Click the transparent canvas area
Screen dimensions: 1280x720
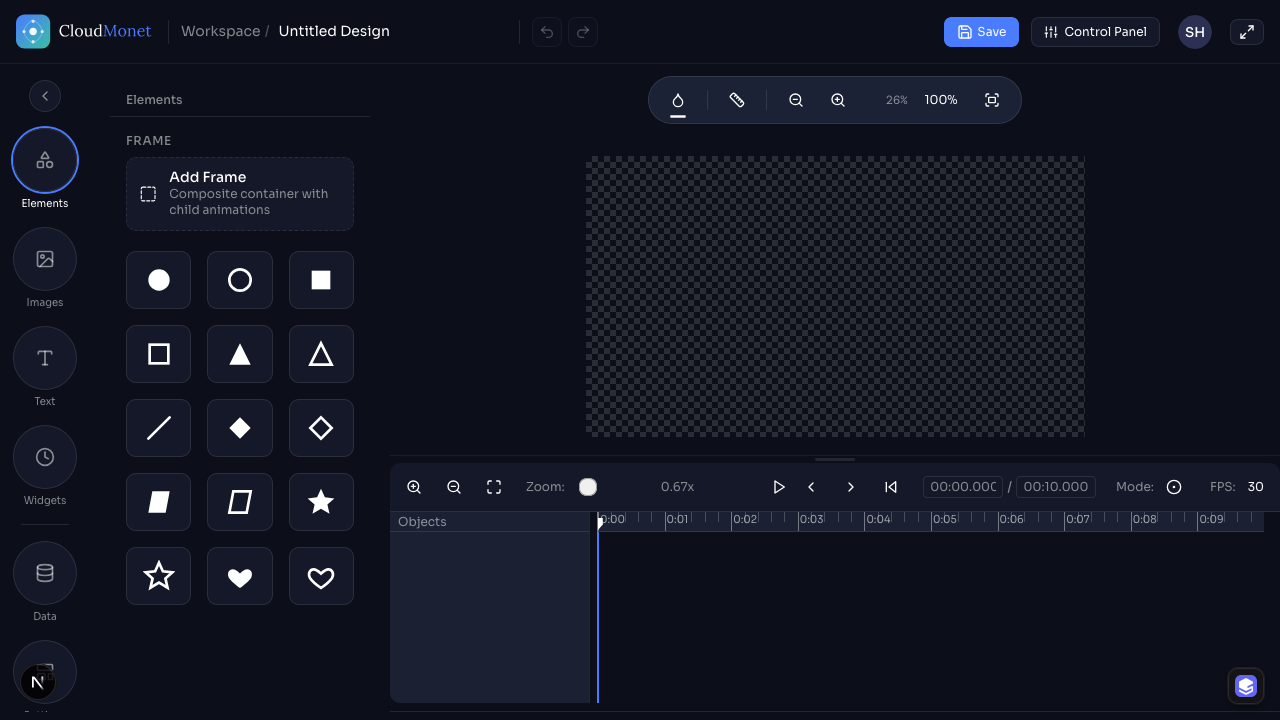tap(835, 296)
